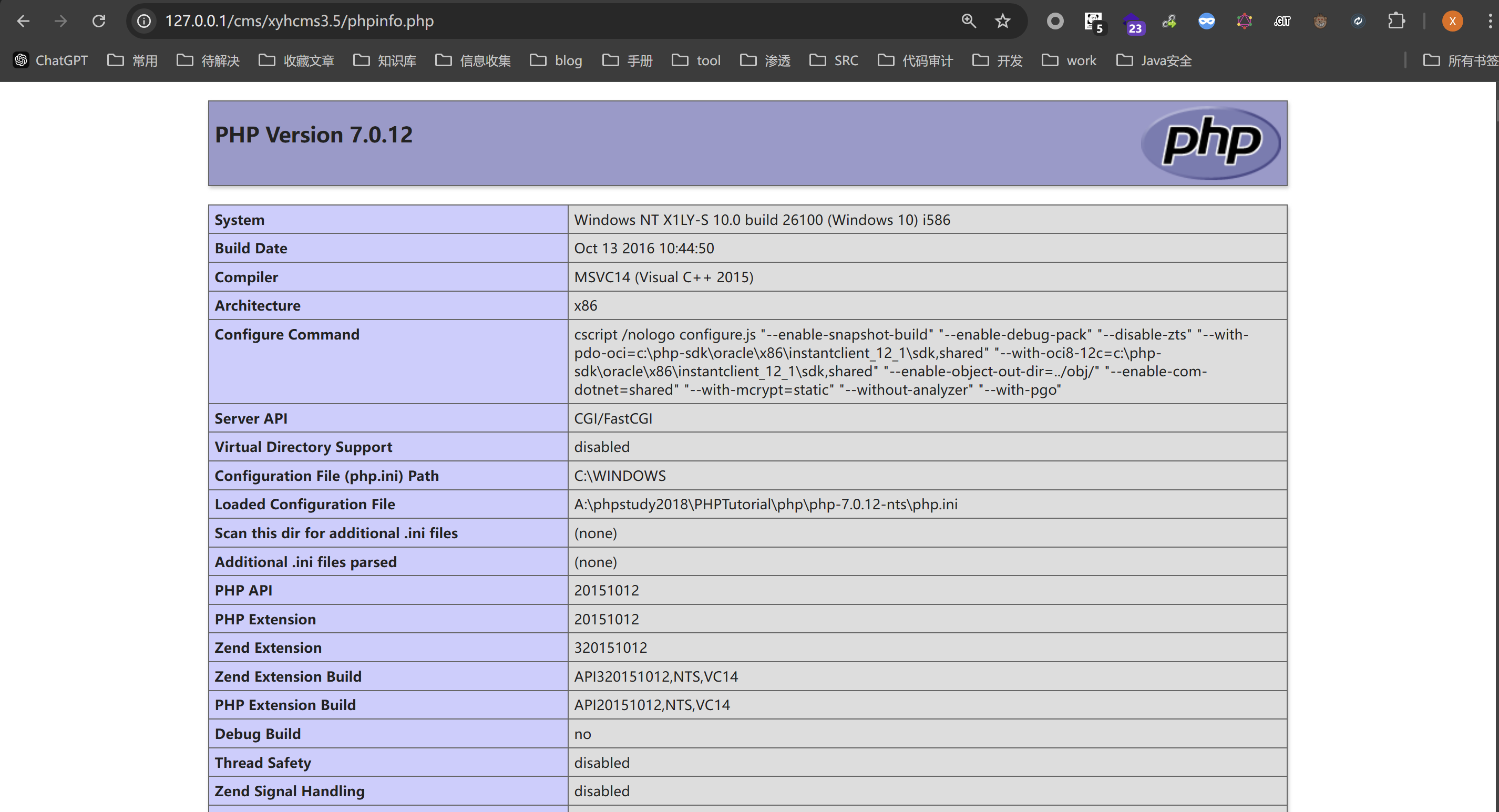The image size is (1499, 812).
Task: Click the Loaded Configuration File path value
Action: point(766,505)
